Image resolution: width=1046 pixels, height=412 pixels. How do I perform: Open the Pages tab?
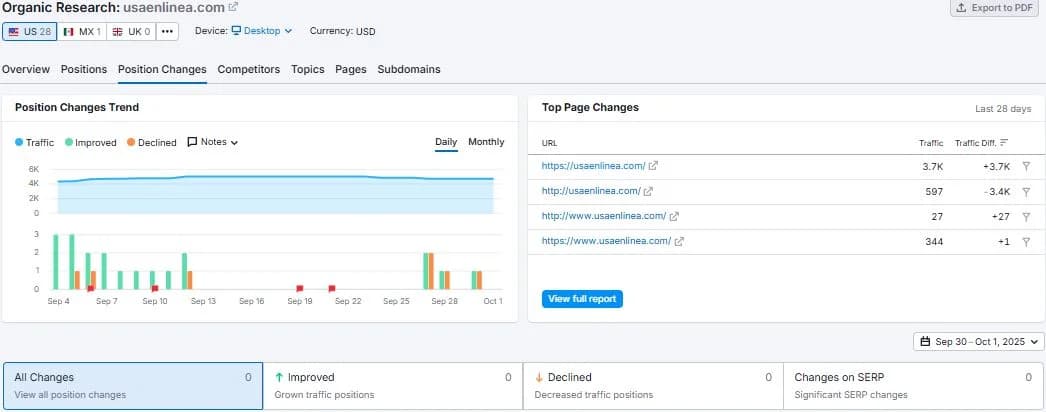[351, 69]
